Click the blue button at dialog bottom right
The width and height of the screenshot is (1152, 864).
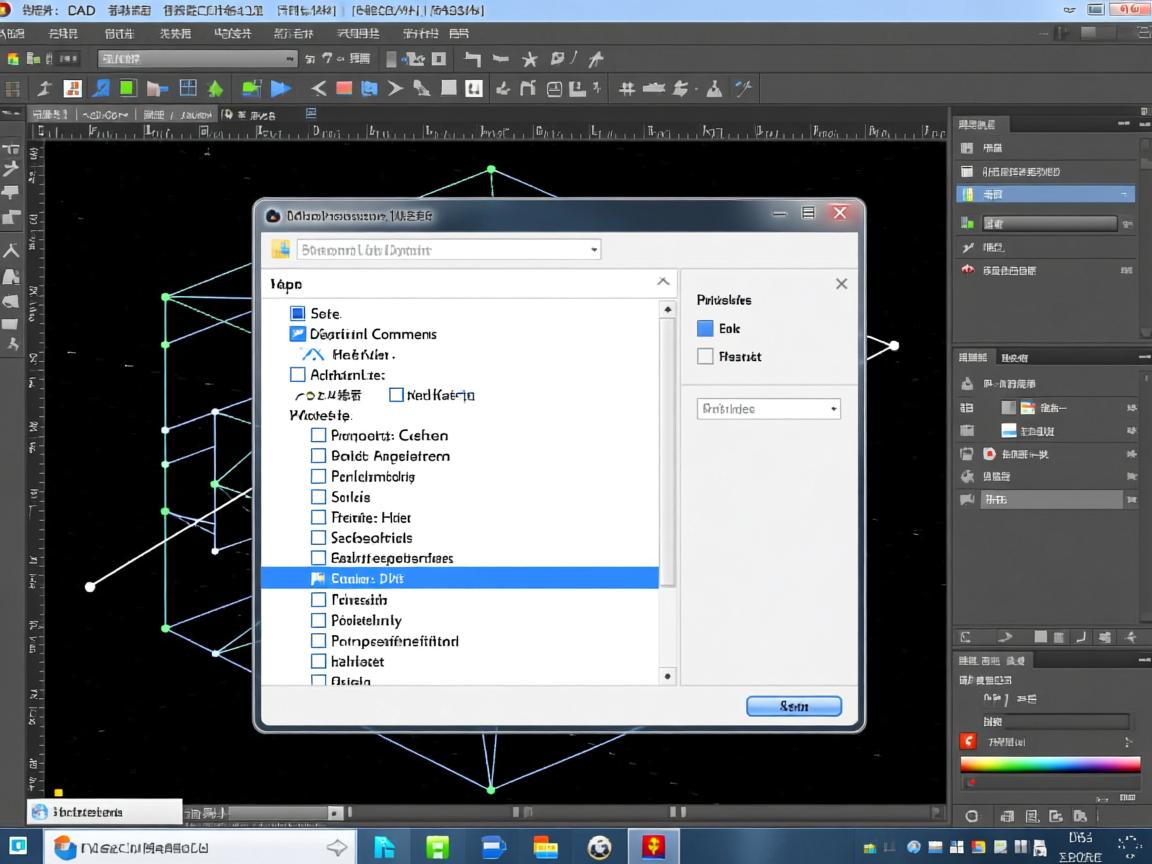tap(794, 706)
